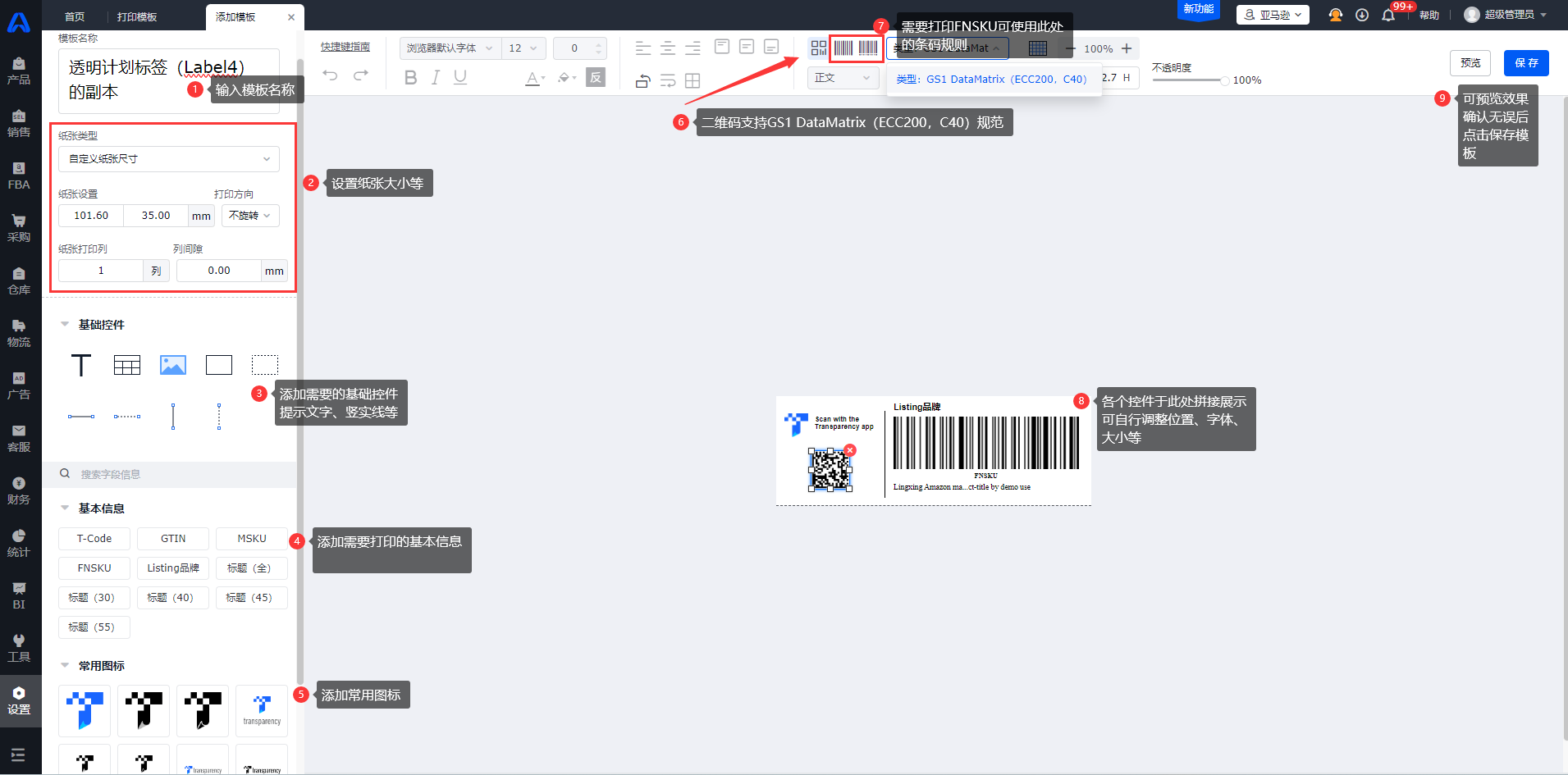Viewport: 1568px width, 775px height.
Task: Collapse the 基础控件 section
Action: point(65,325)
